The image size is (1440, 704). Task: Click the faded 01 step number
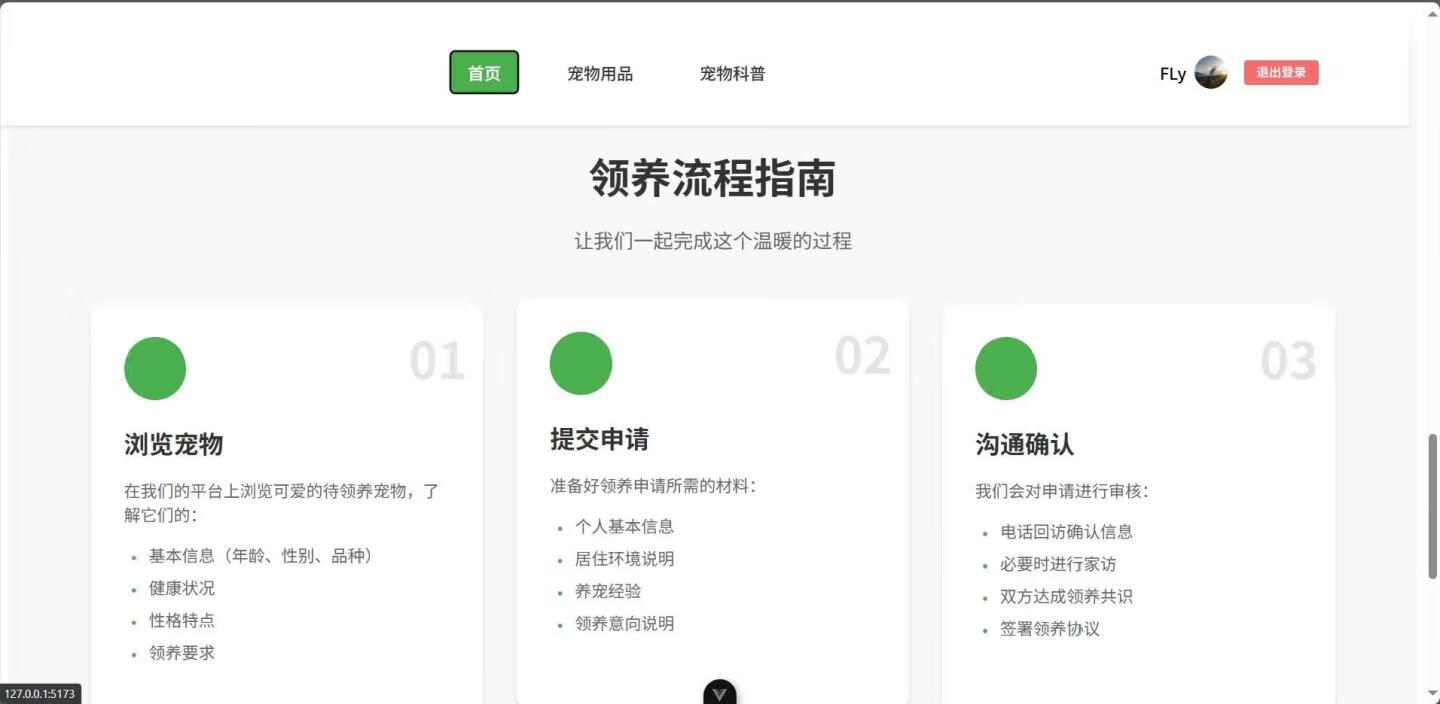pos(437,362)
